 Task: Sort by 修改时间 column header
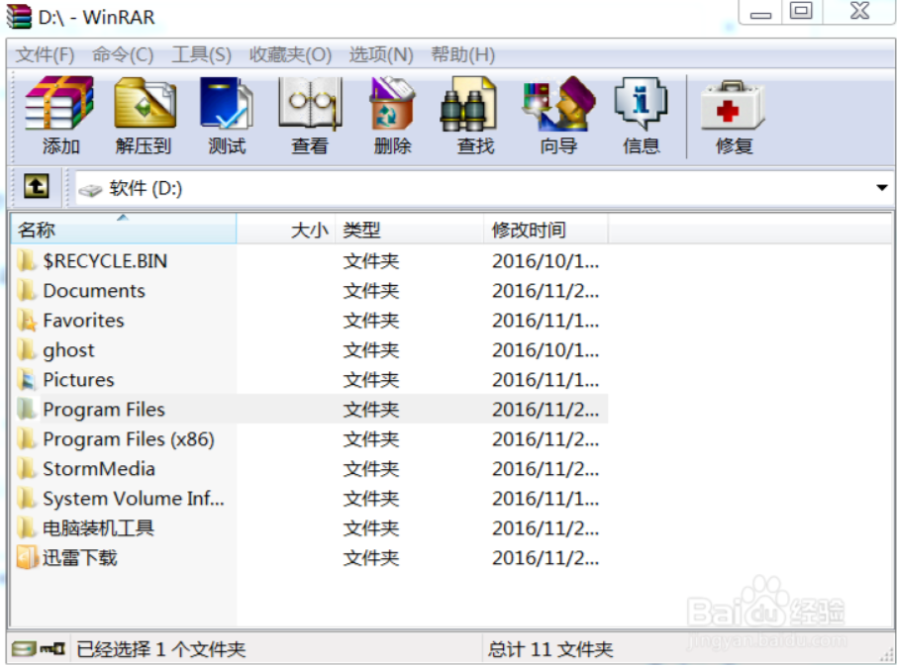pos(545,230)
